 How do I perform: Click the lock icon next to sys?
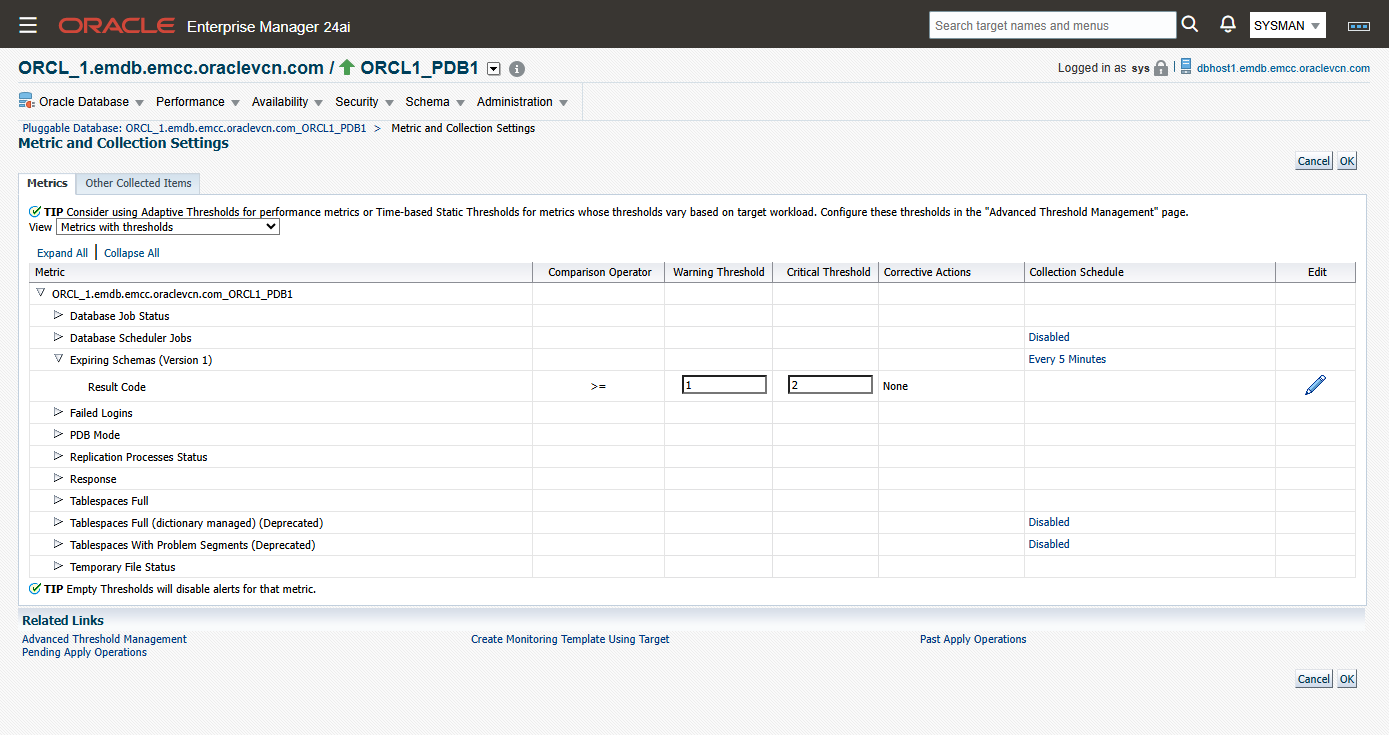click(x=1161, y=68)
